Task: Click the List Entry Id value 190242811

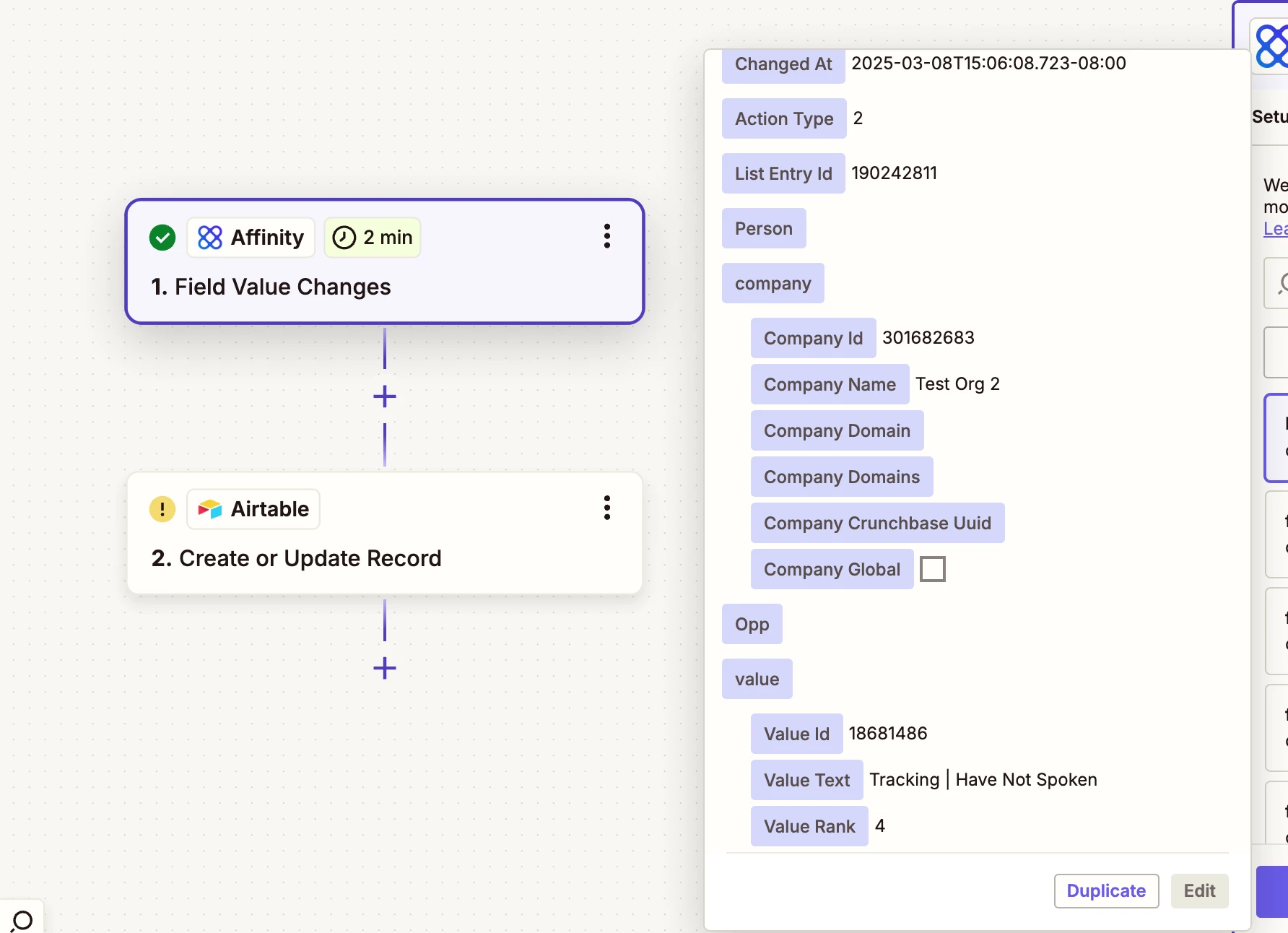Action: point(895,173)
